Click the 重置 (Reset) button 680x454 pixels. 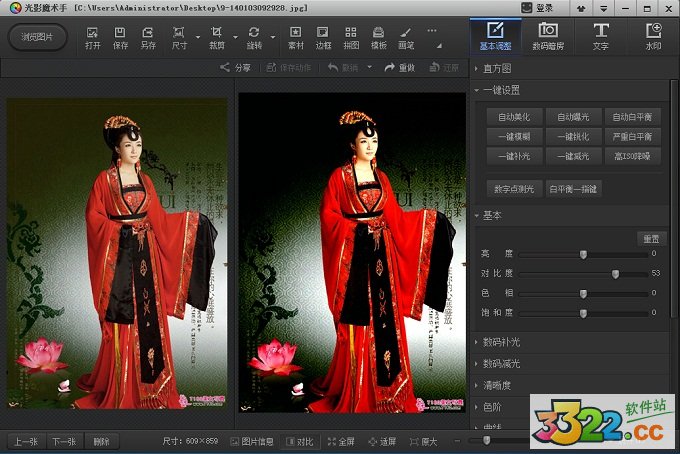click(x=649, y=238)
